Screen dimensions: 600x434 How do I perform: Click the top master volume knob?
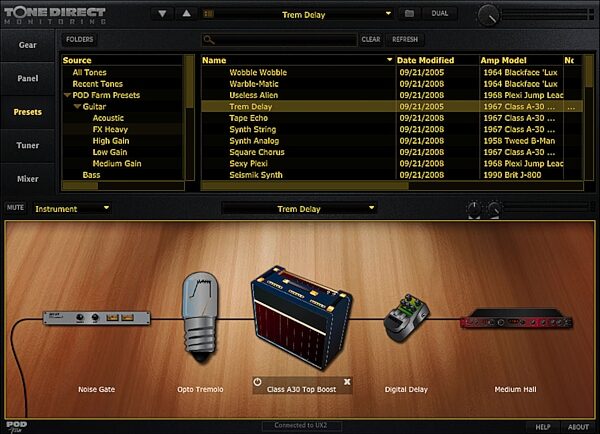pos(489,15)
